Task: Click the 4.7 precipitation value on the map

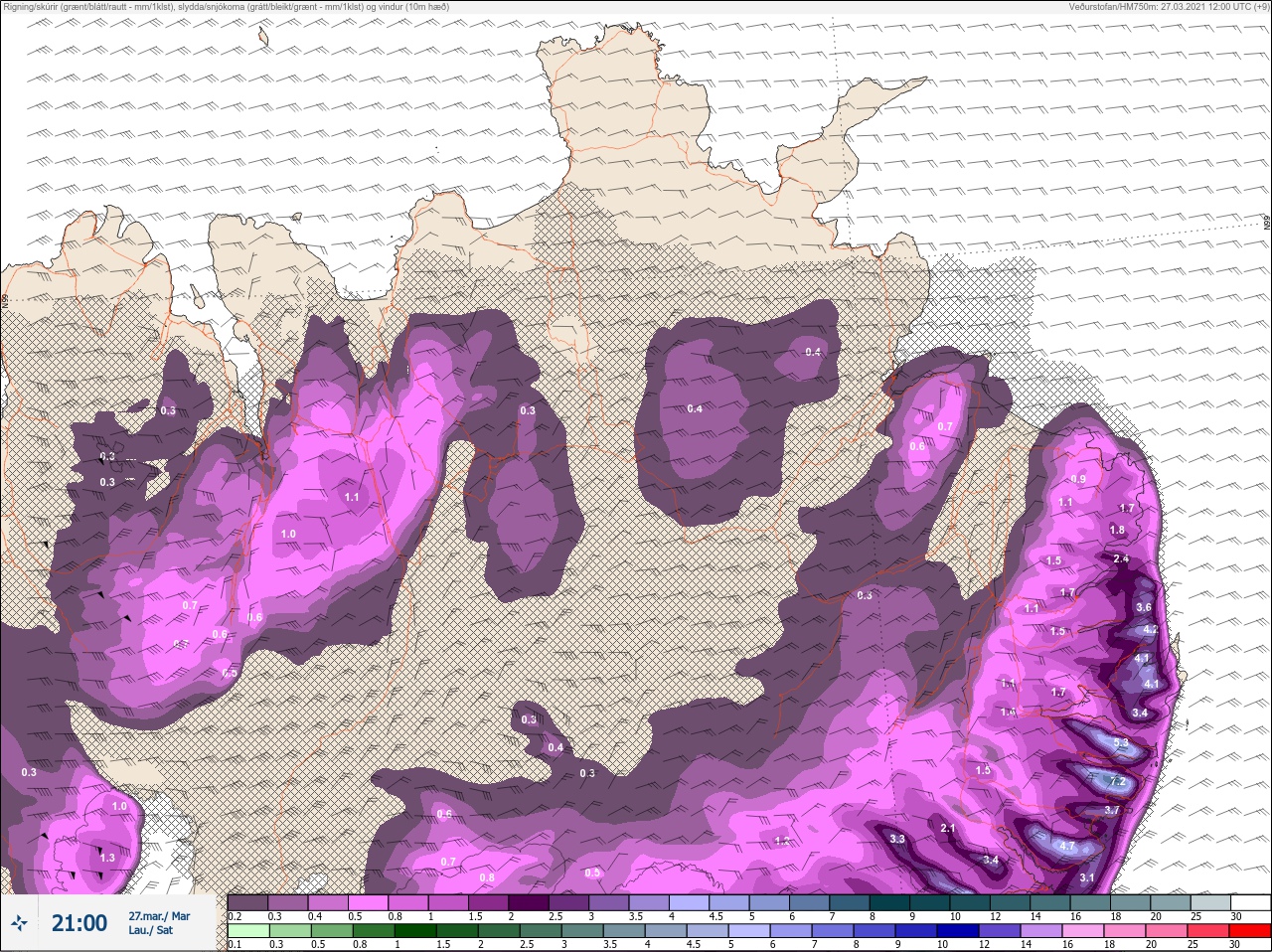Action: 1068,847
